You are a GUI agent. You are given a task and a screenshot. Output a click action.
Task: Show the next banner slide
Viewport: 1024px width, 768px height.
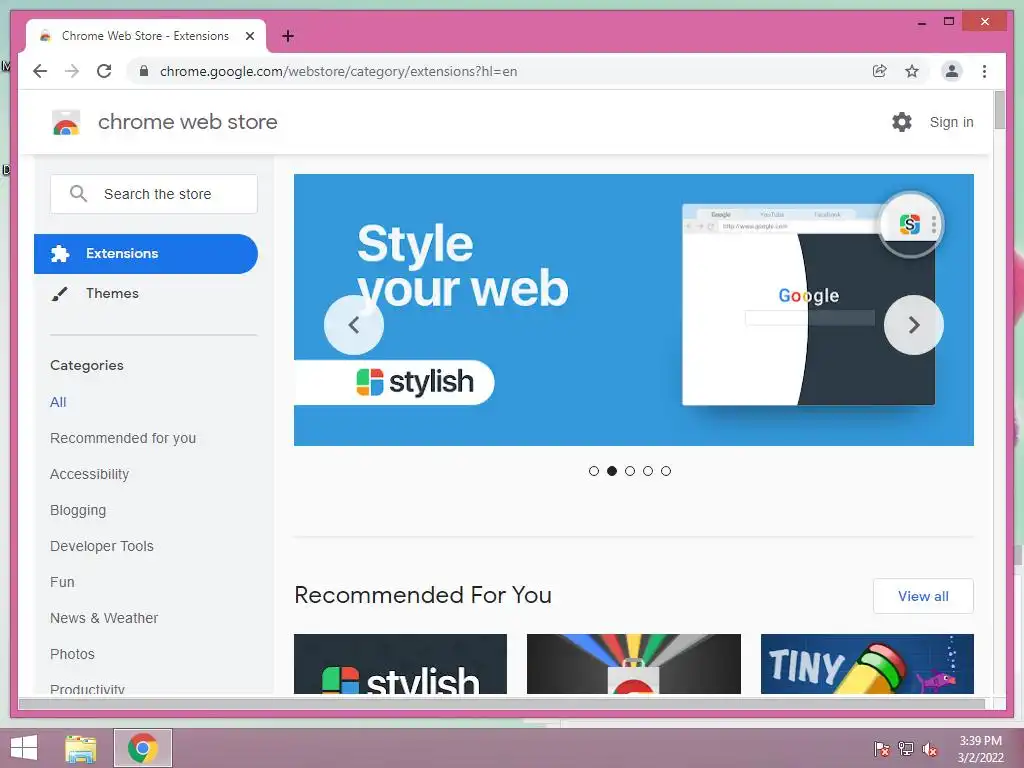[914, 325]
